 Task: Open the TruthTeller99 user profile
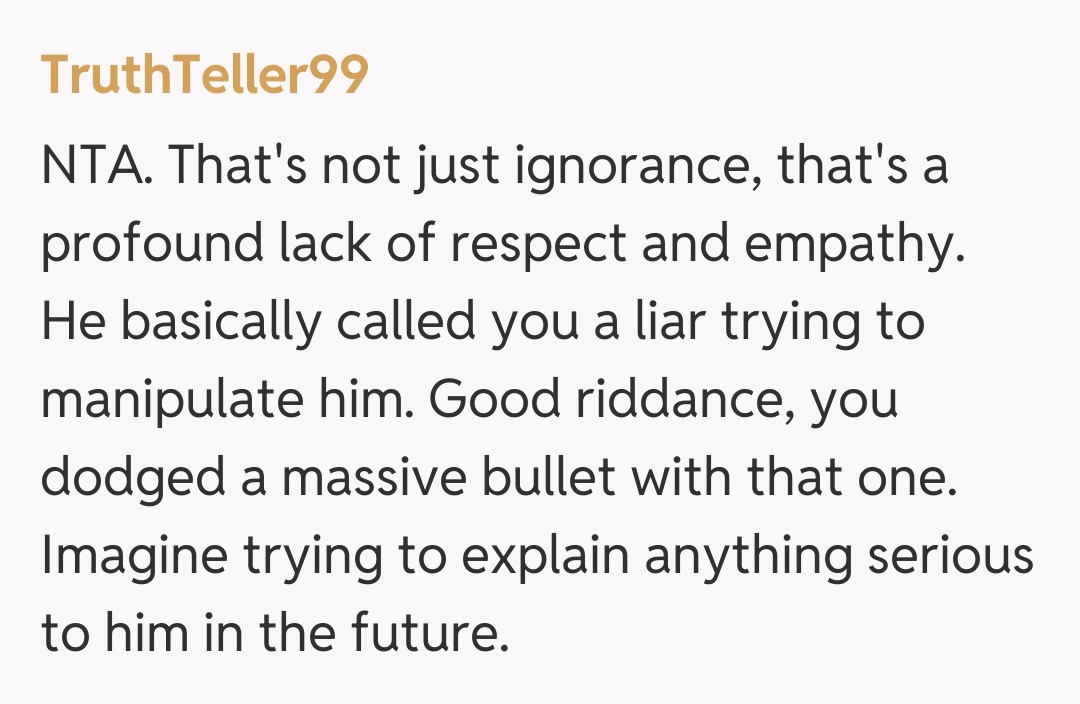[205, 75]
